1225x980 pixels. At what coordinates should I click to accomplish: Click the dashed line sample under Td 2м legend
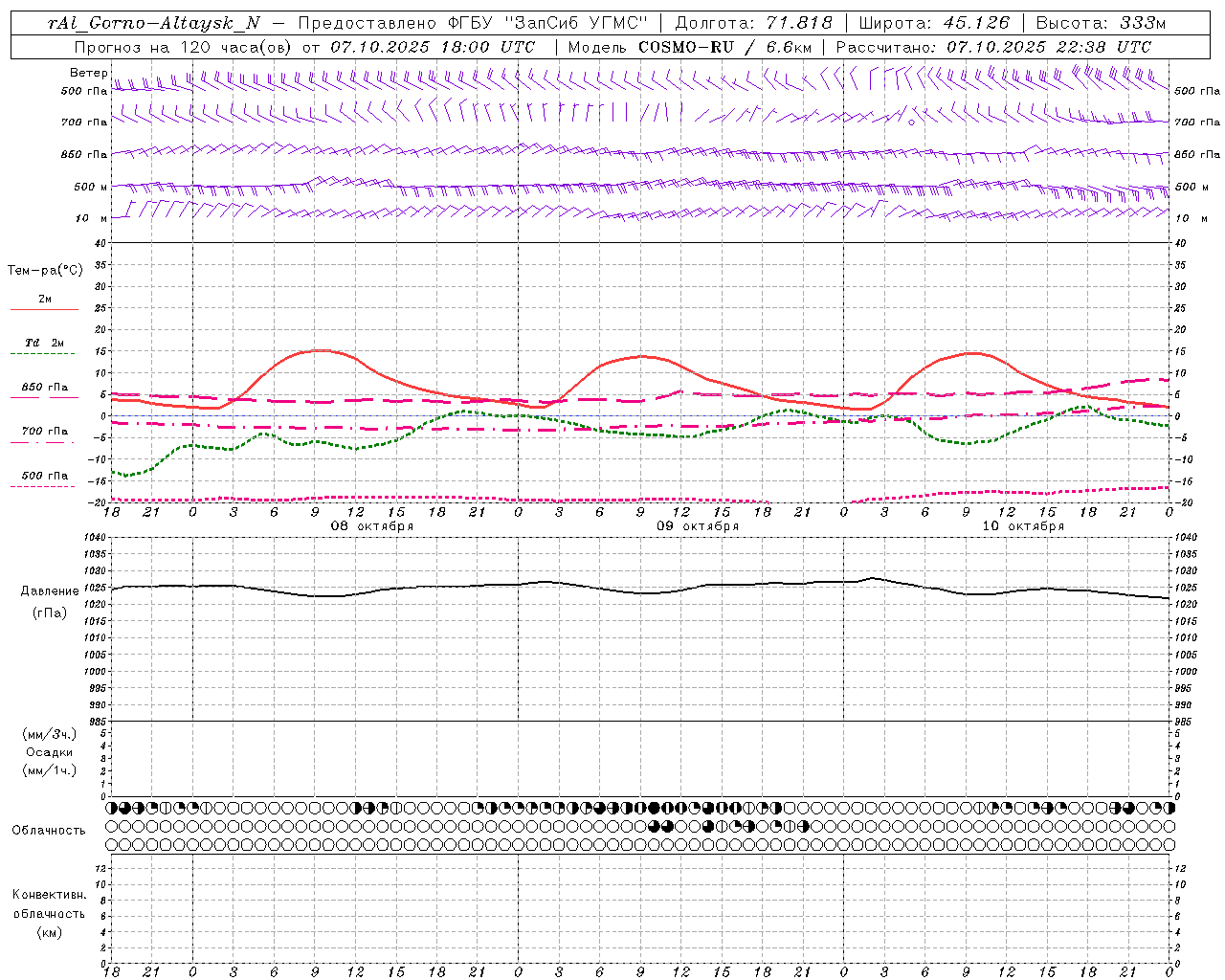tap(42, 354)
